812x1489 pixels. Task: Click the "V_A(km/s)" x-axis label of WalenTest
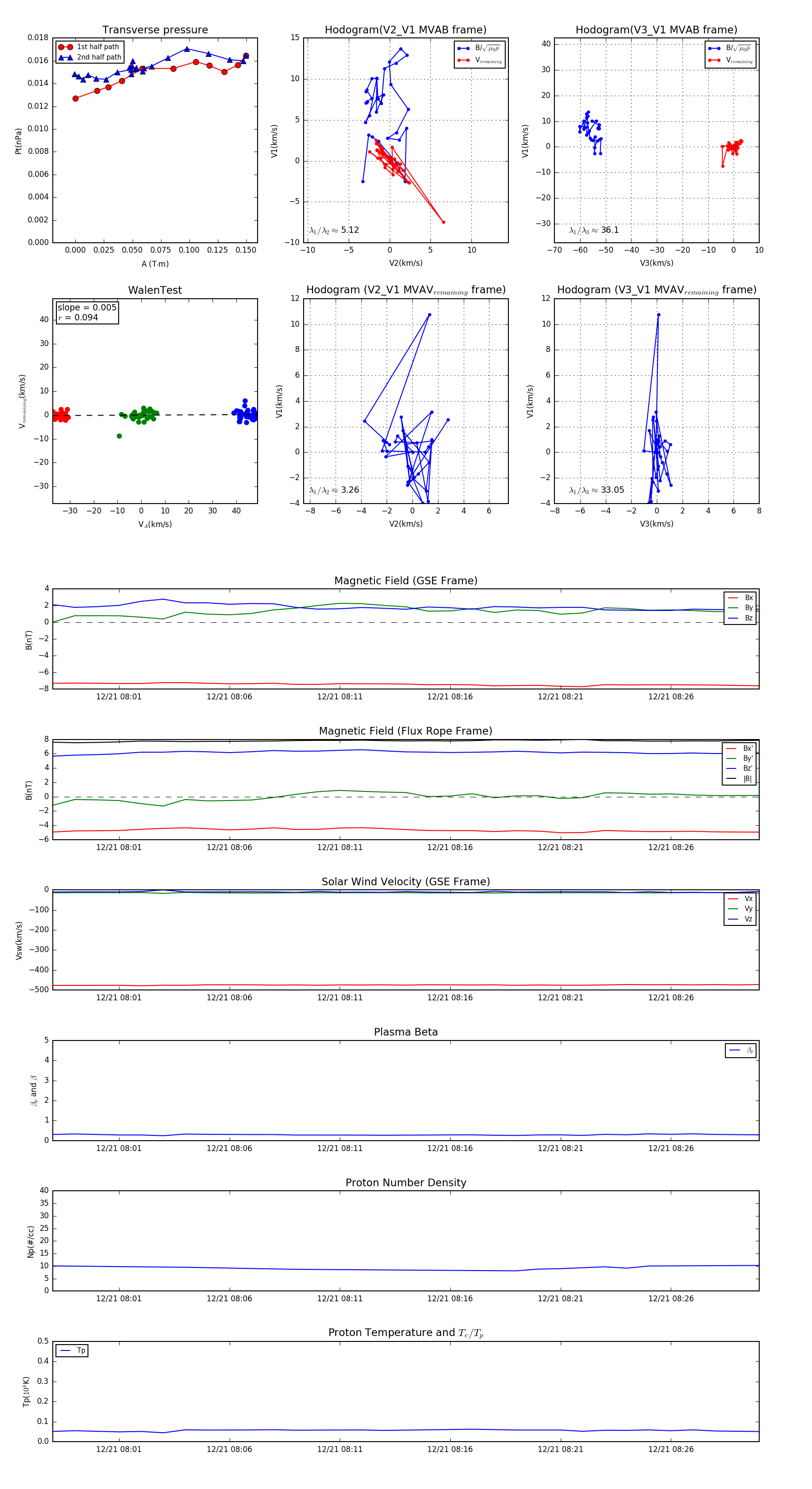(x=155, y=525)
